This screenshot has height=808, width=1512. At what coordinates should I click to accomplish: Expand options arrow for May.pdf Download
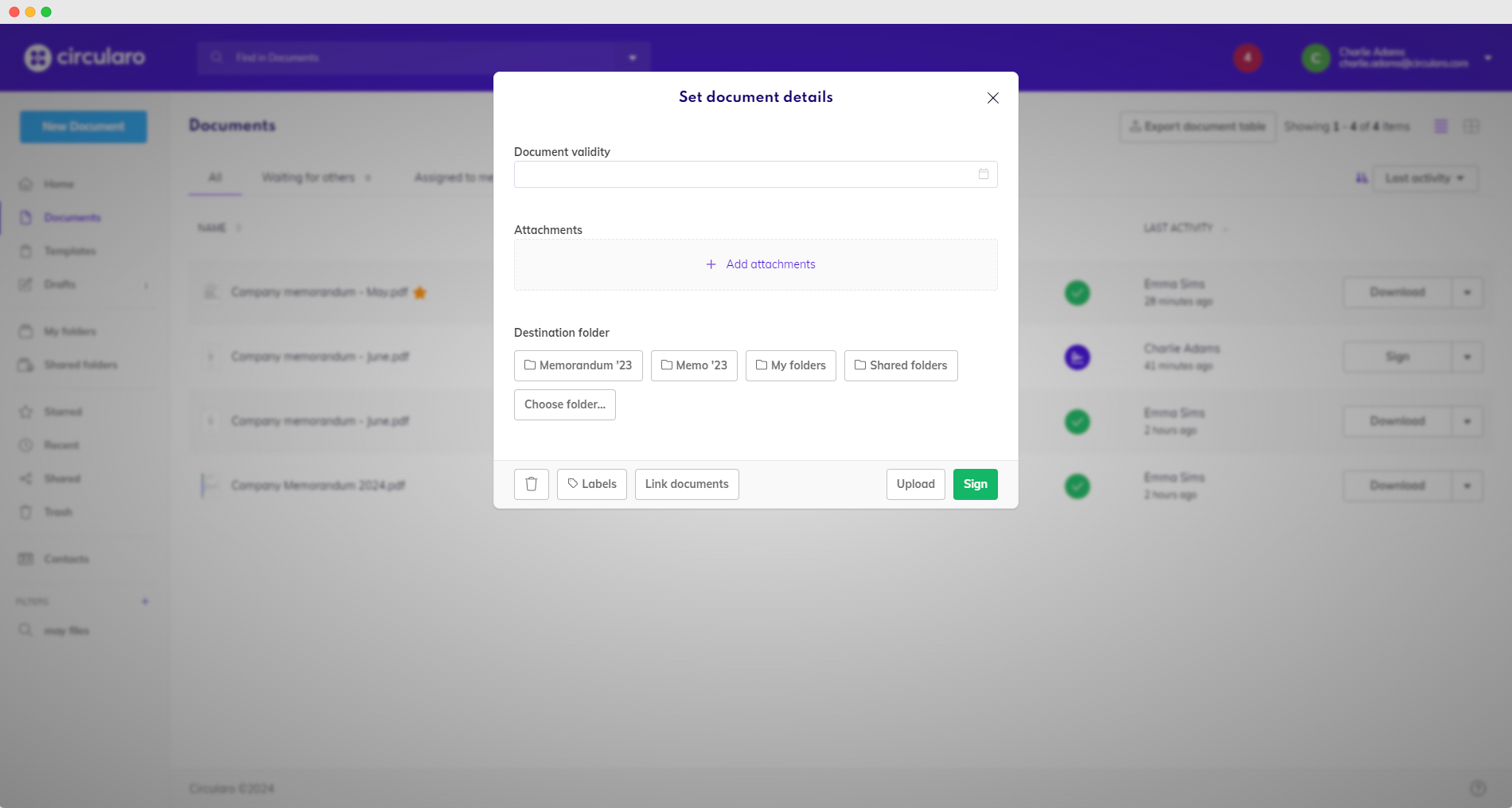1467,292
